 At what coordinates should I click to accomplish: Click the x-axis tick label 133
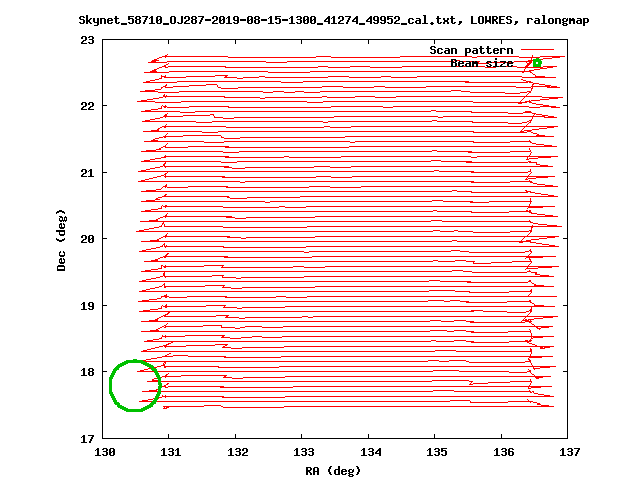[304, 452]
